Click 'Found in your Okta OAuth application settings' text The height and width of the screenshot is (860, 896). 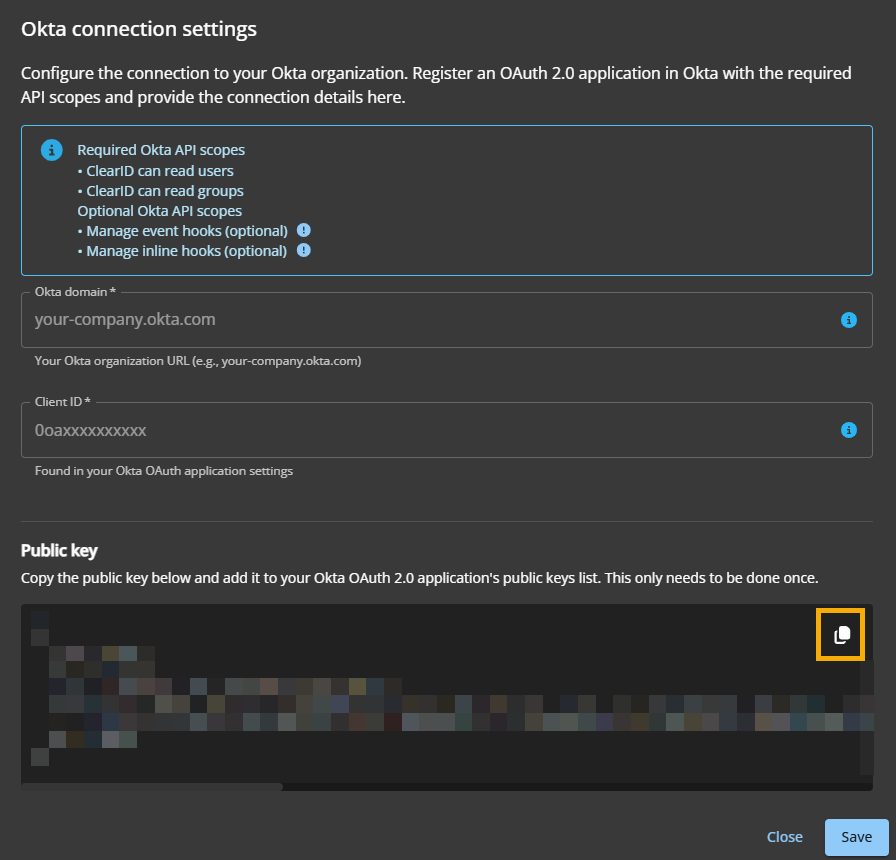pos(163,471)
